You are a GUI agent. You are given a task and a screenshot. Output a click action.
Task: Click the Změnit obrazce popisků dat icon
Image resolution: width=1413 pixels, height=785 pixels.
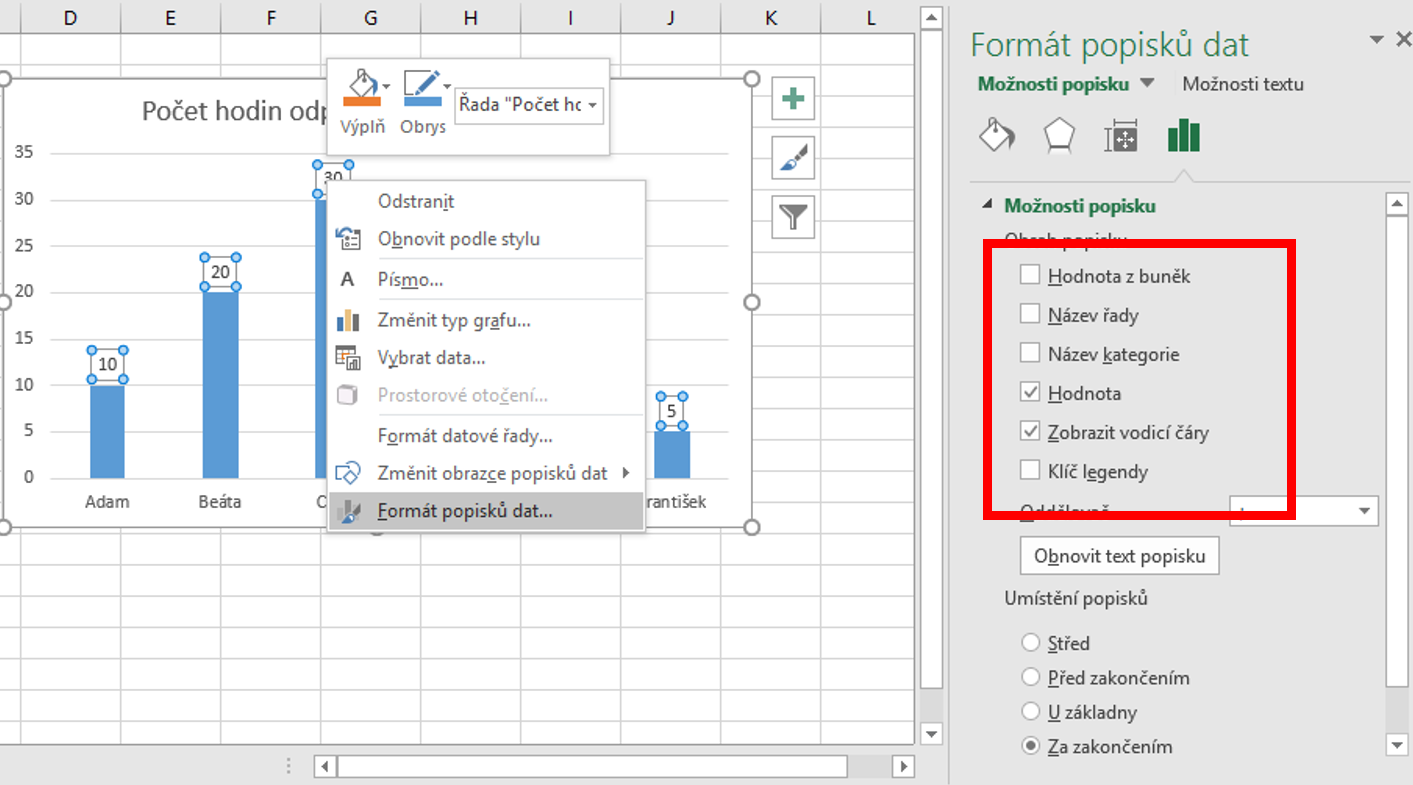[348, 473]
